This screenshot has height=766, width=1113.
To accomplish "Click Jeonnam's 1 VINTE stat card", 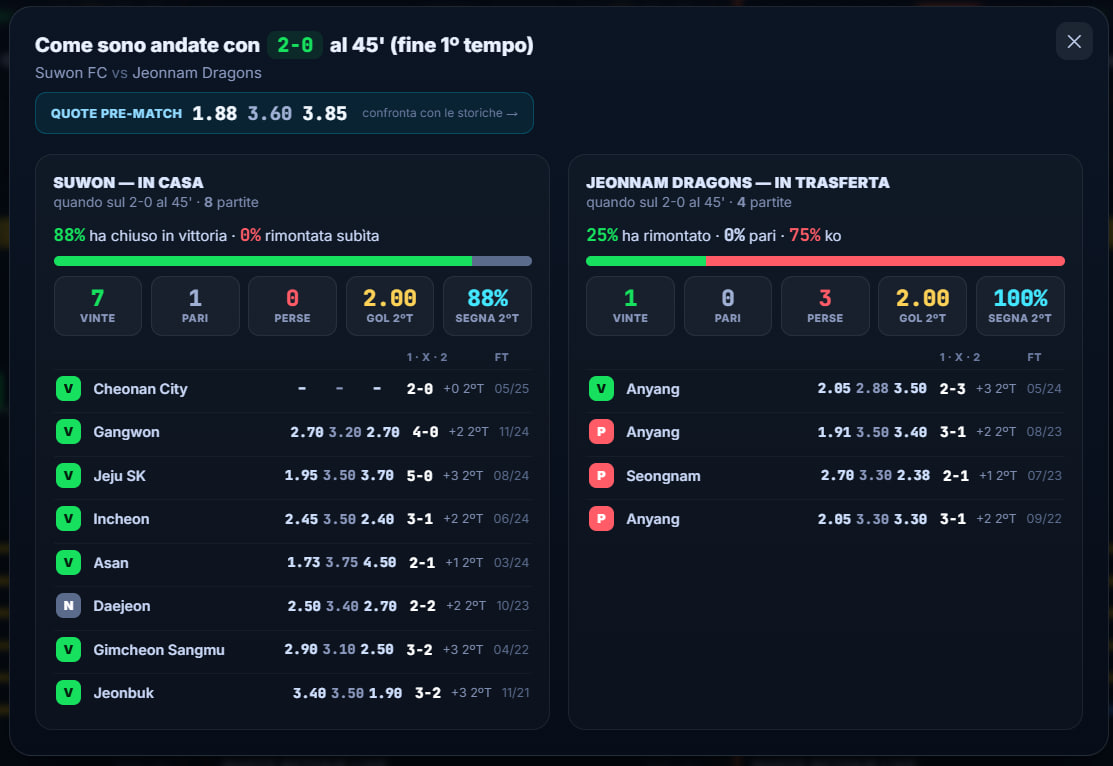I will [630, 306].
